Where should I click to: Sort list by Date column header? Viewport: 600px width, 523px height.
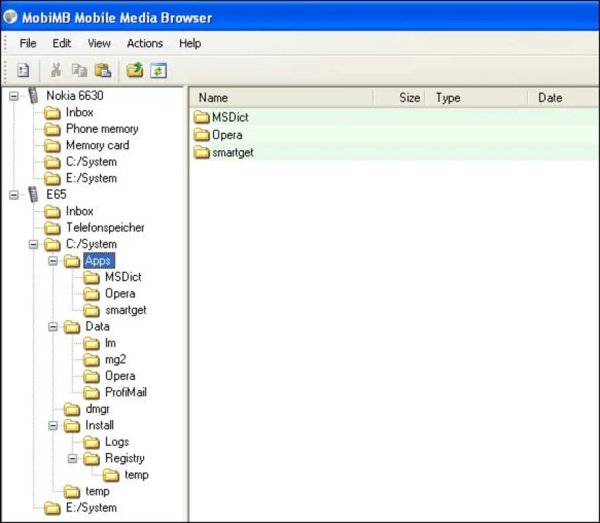tap(563, 98)
